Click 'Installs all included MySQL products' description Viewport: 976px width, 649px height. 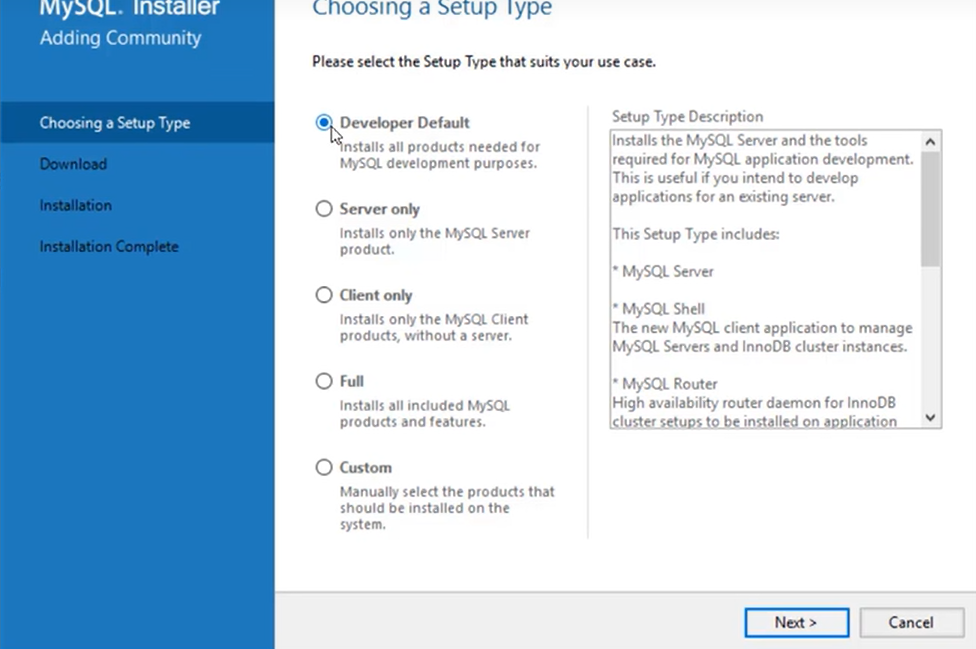coord(425,414)
